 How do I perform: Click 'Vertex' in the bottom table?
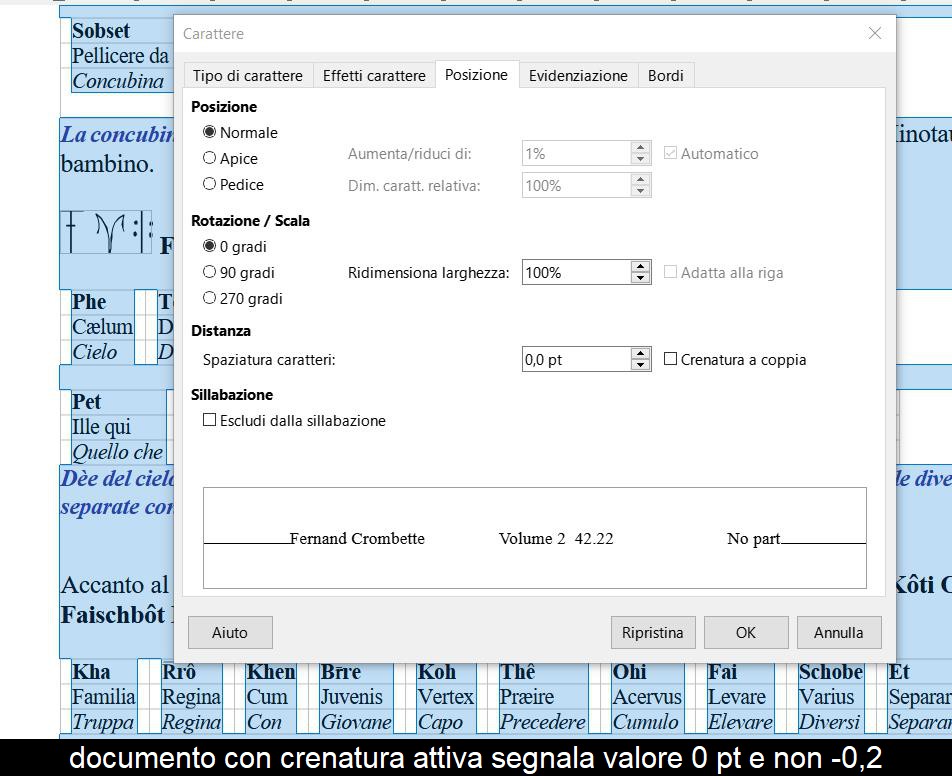point(446,697)
